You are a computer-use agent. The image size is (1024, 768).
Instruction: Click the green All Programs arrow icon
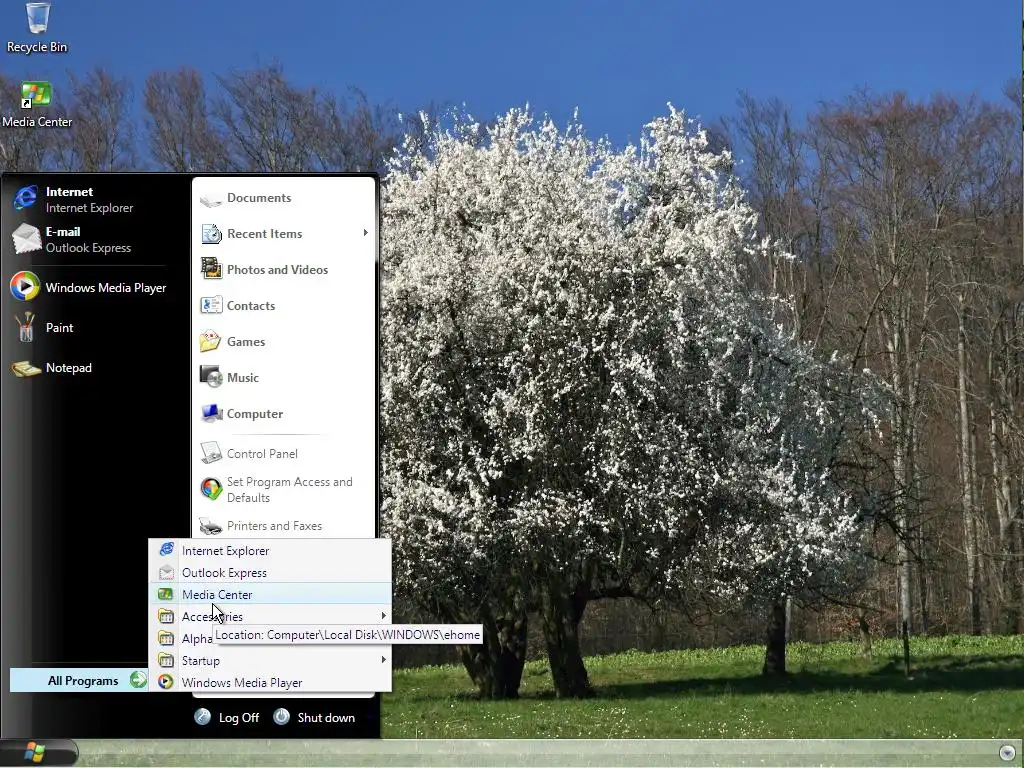[138, 680]
